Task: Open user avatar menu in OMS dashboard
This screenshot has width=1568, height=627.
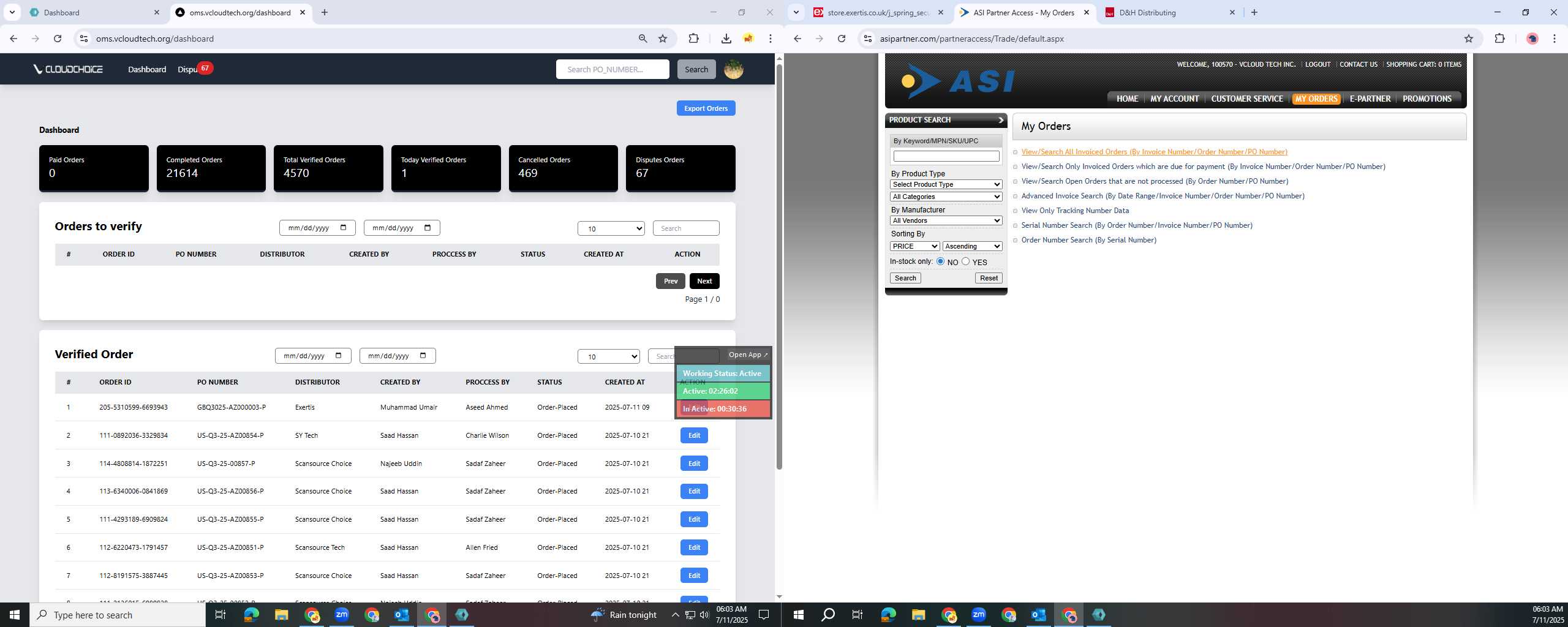Action: click(x=733, y=69)
